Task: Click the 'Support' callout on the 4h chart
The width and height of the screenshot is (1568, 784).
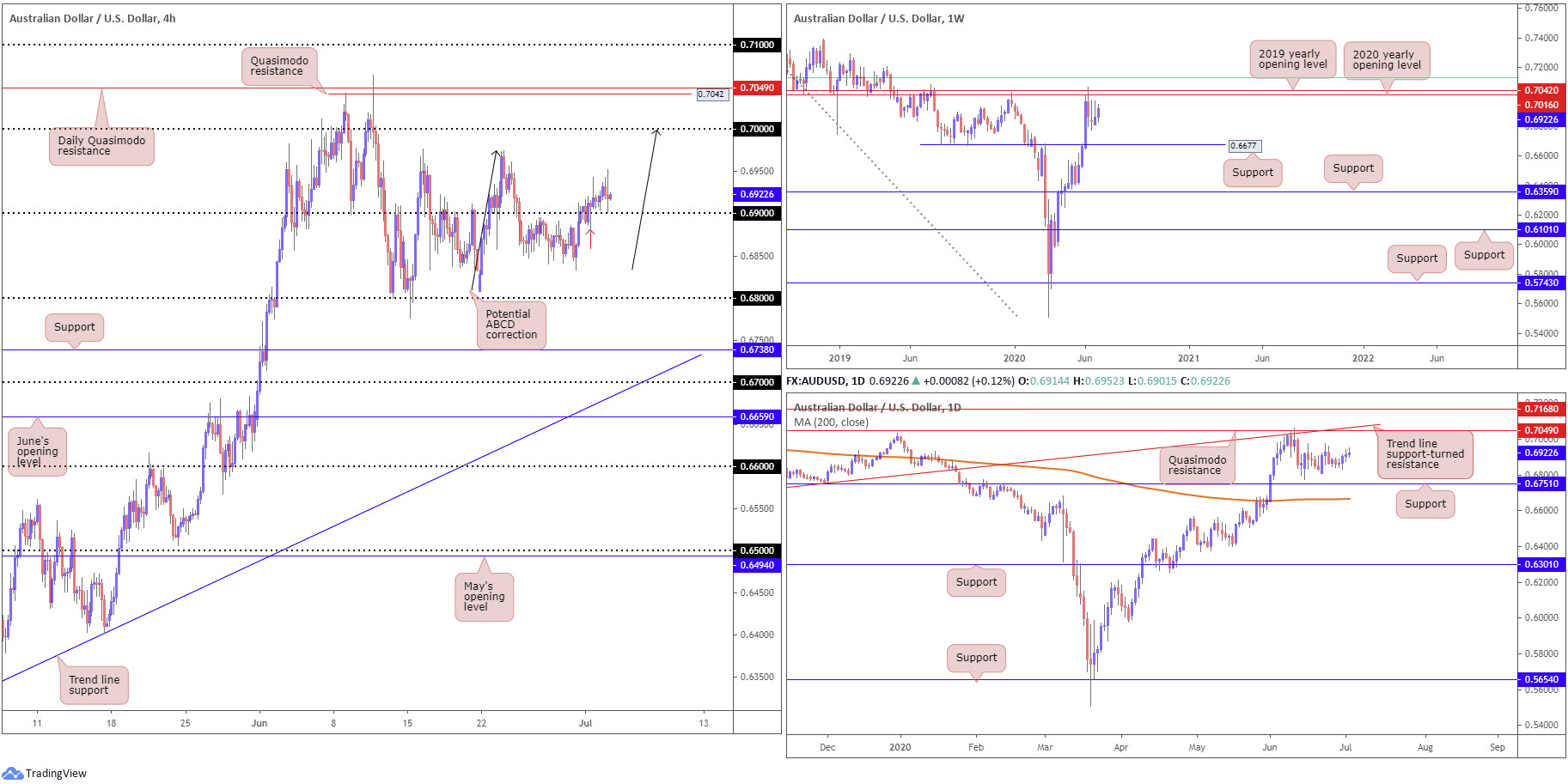Action: click(75, 327)
